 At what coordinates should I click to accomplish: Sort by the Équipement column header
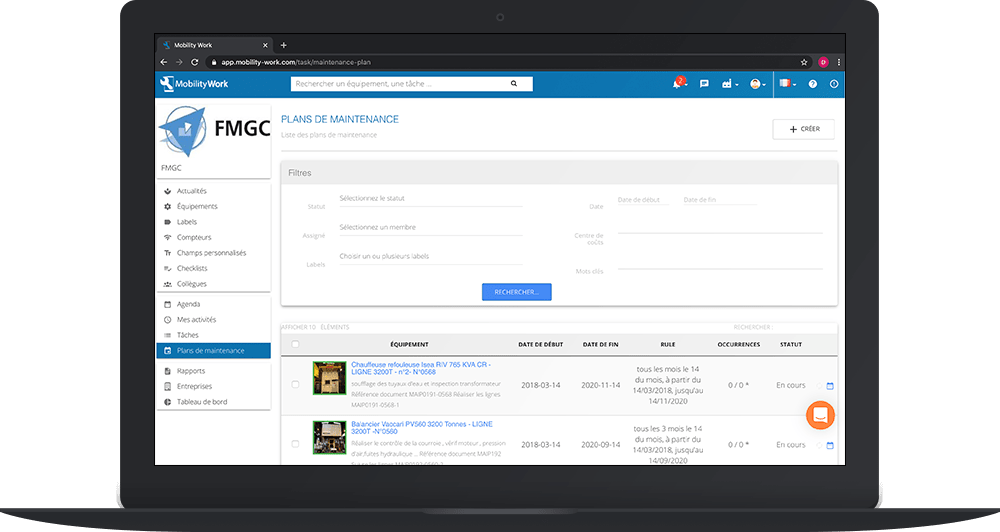pyautogui.click(x=409, y=344)
